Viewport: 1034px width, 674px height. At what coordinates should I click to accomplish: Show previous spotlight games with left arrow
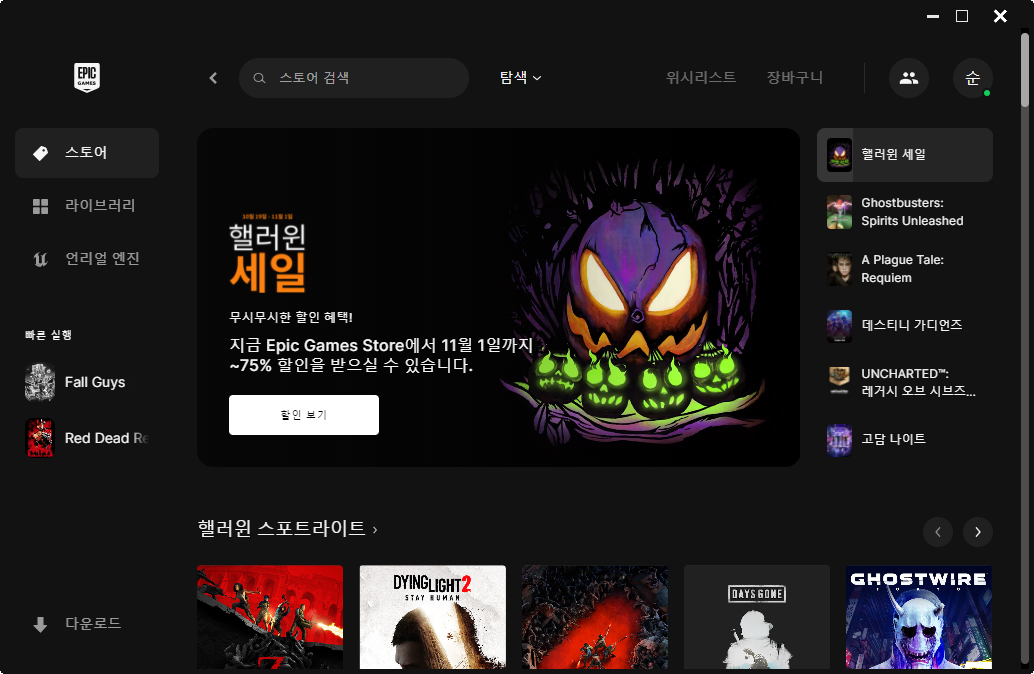tap(938, 532)
